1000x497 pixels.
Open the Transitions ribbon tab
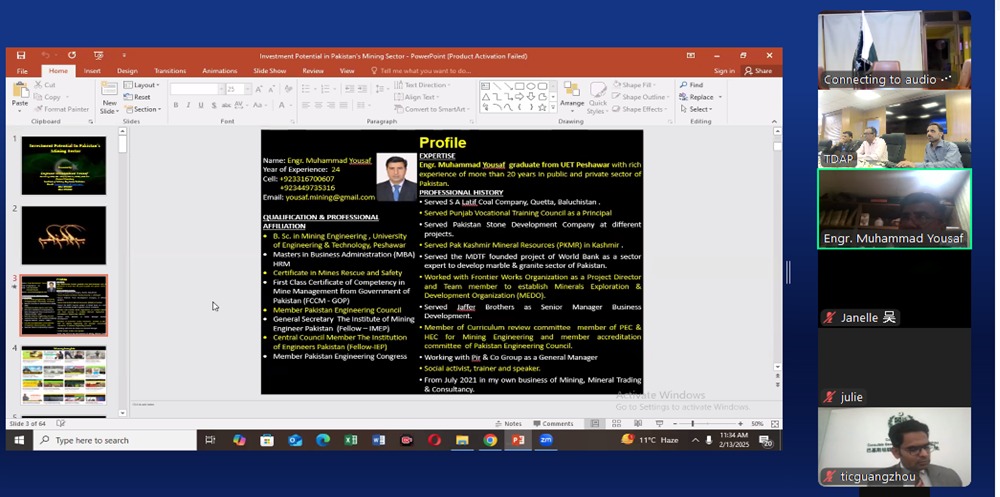(x=170, y=71)
